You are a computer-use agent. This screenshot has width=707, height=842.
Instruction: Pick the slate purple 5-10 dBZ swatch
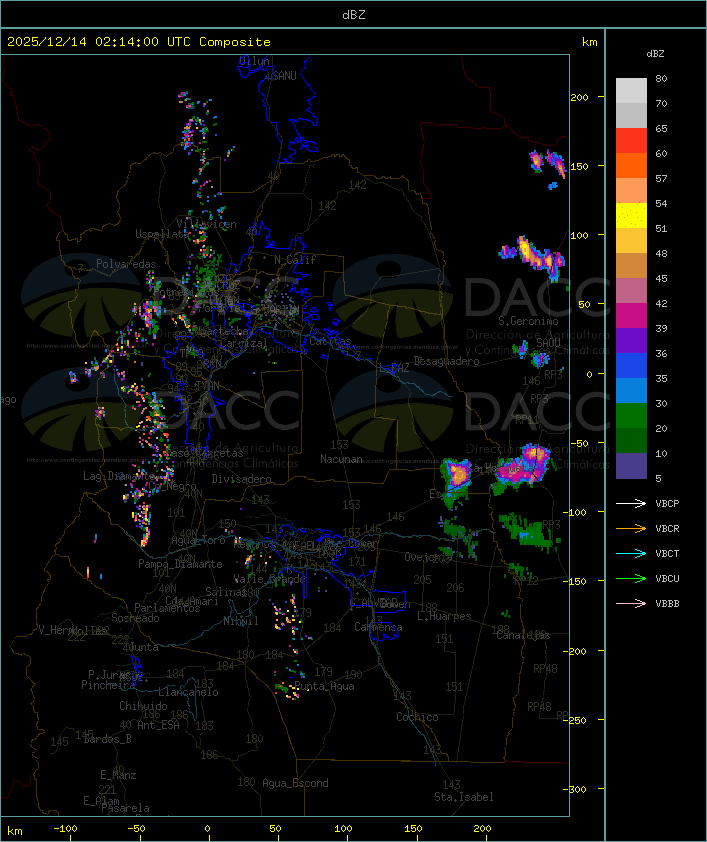pyautogui.click(x=631, y=466)
